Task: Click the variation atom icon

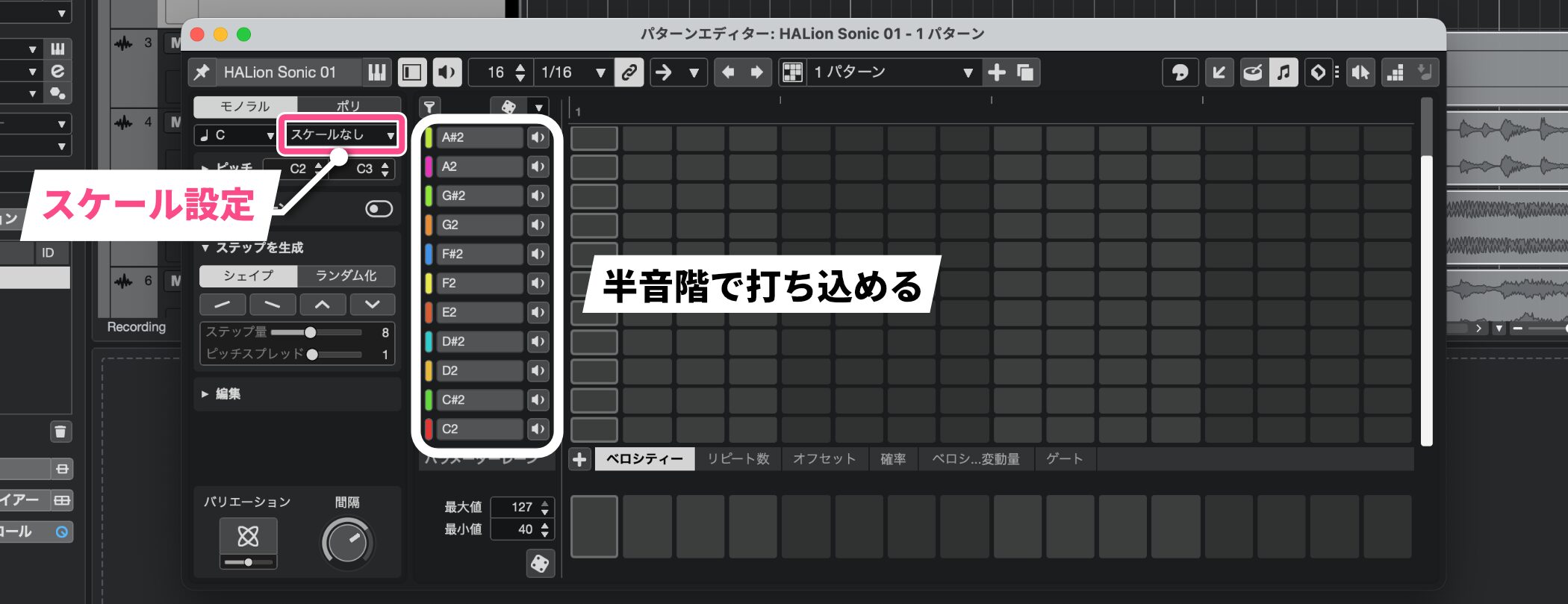Action: 248,536
